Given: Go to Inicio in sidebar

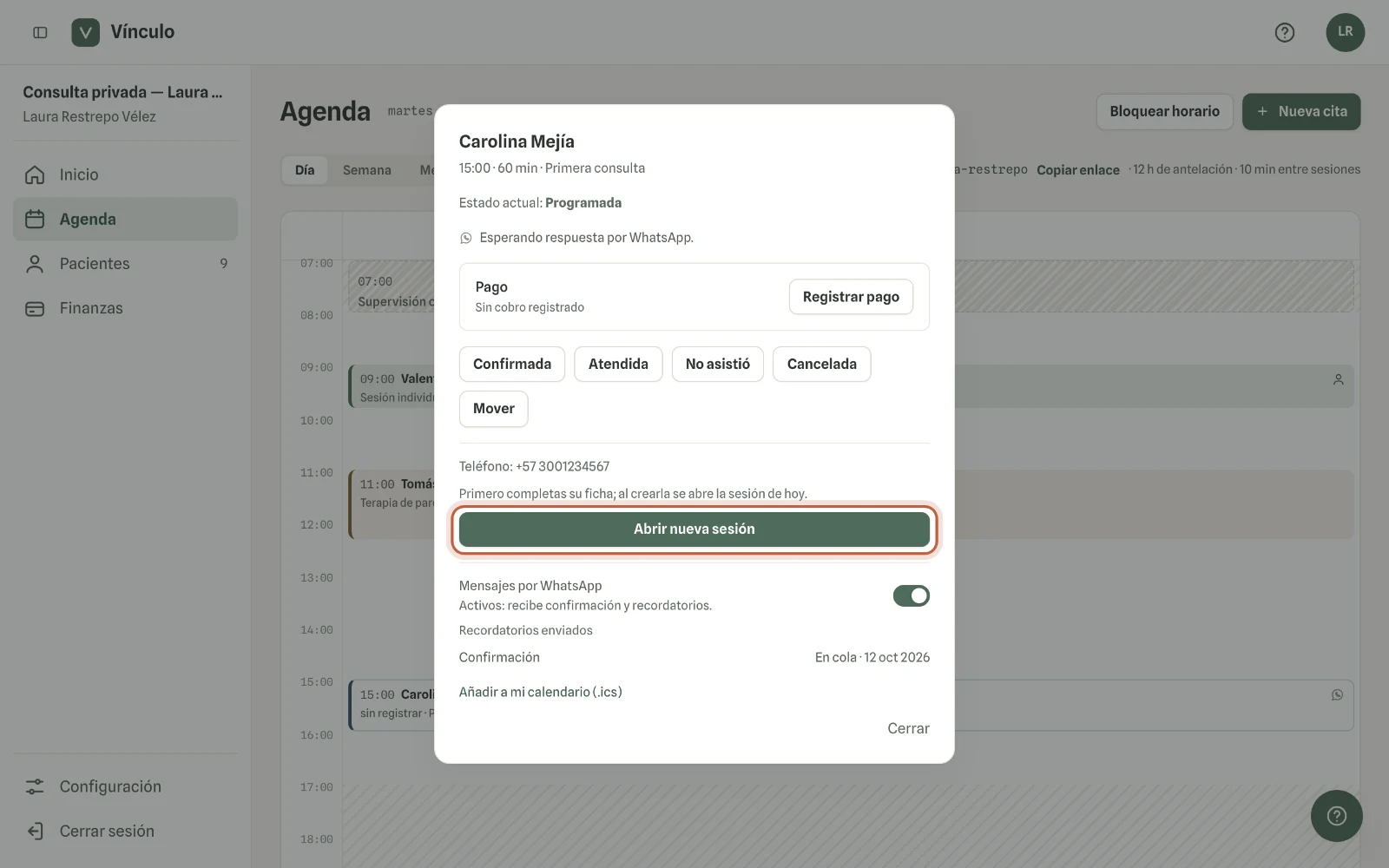Looking at the screenshot, I should tap(125, 174).
